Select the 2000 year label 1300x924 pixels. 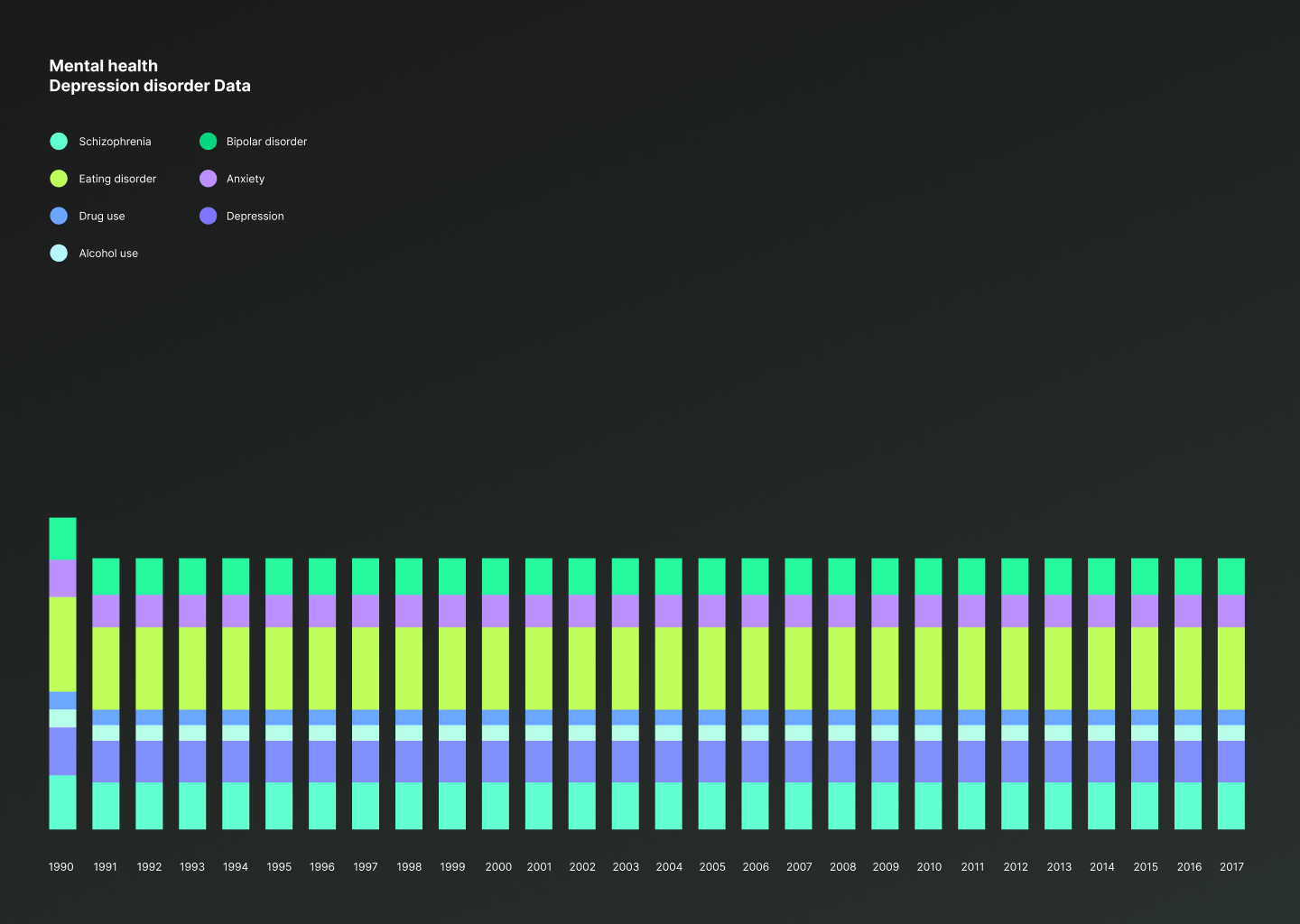click(x=498, y=867)
